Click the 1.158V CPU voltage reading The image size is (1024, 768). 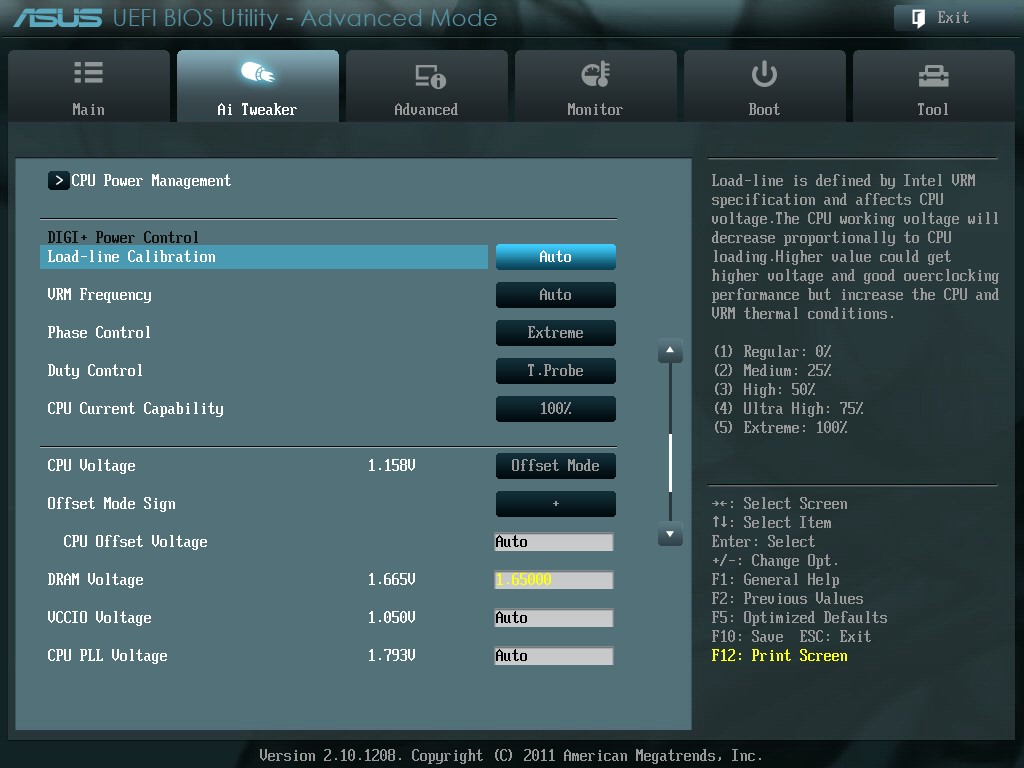[x=391, y=466]
